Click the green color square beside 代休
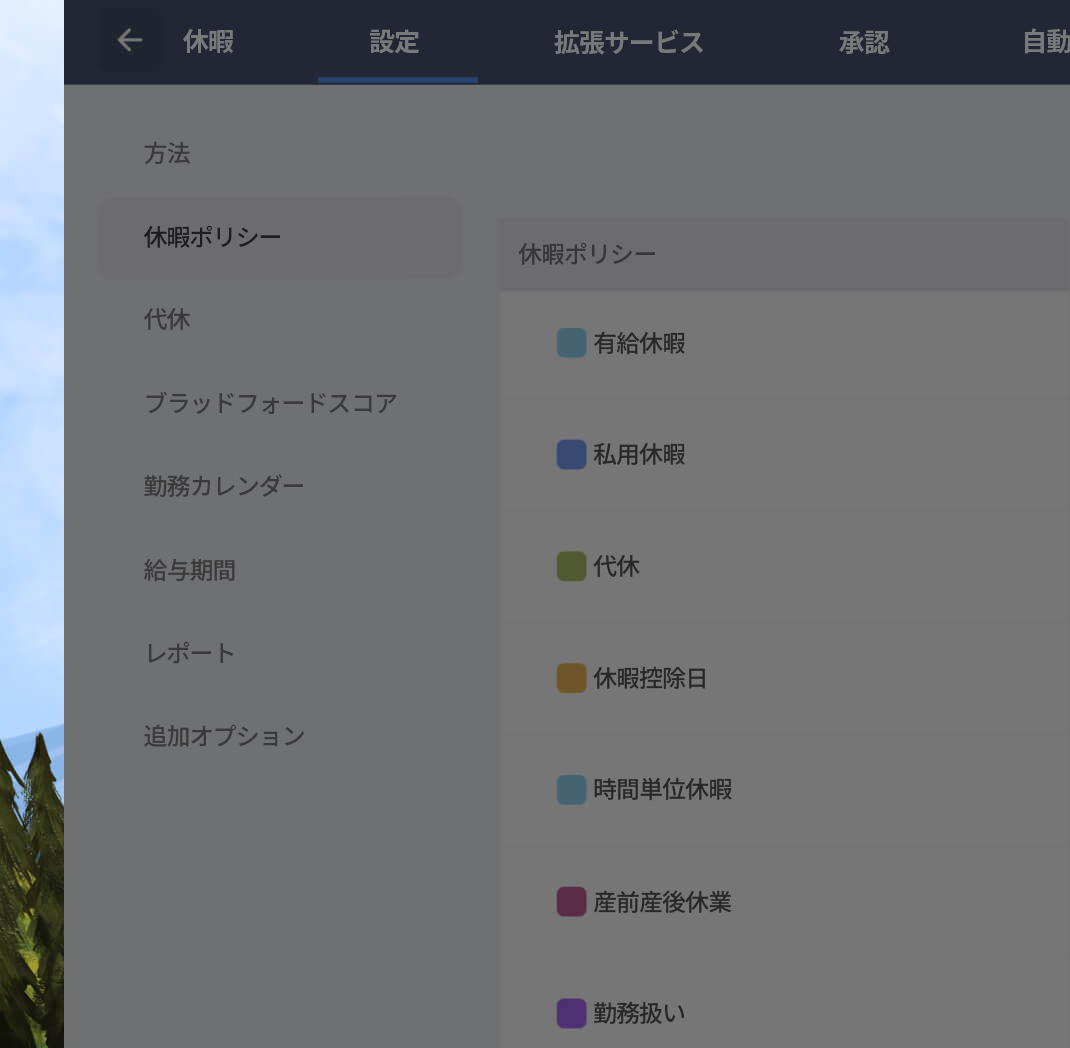 (569, 566)
